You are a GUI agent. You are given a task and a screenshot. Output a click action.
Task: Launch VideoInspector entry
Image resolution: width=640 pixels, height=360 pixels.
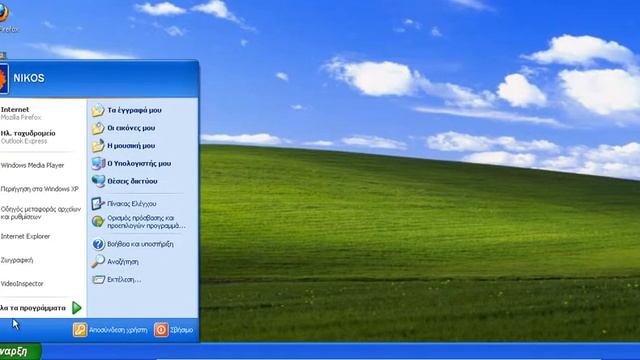[x=22, y=284]
